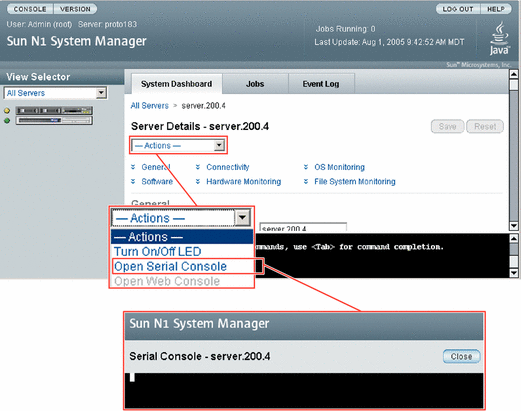Click the chevron icon beside Software
The image size is (521, 411).
pos(133,181)
